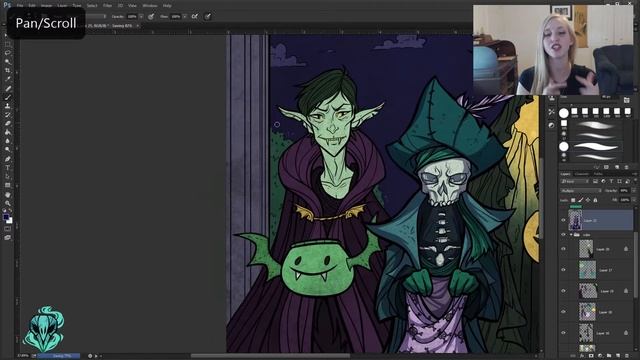Open the File menu
640x360 pixels.
coord(20,6)
